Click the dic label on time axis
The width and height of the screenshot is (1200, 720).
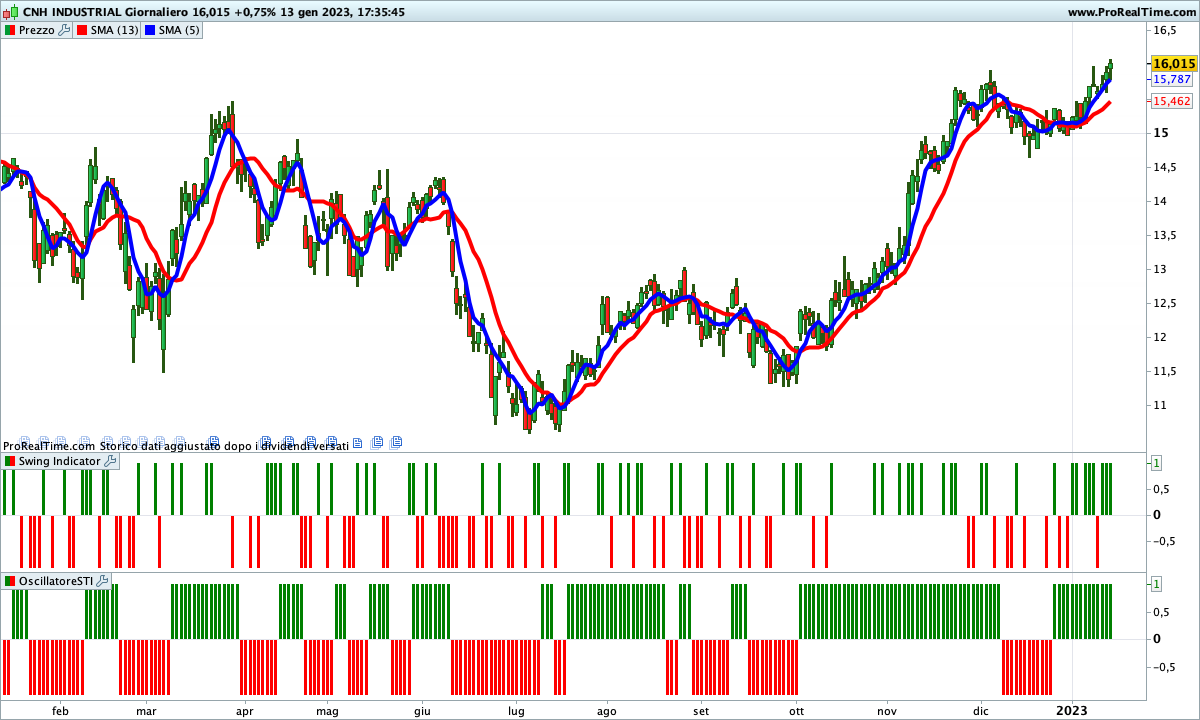tap(981, 710)
